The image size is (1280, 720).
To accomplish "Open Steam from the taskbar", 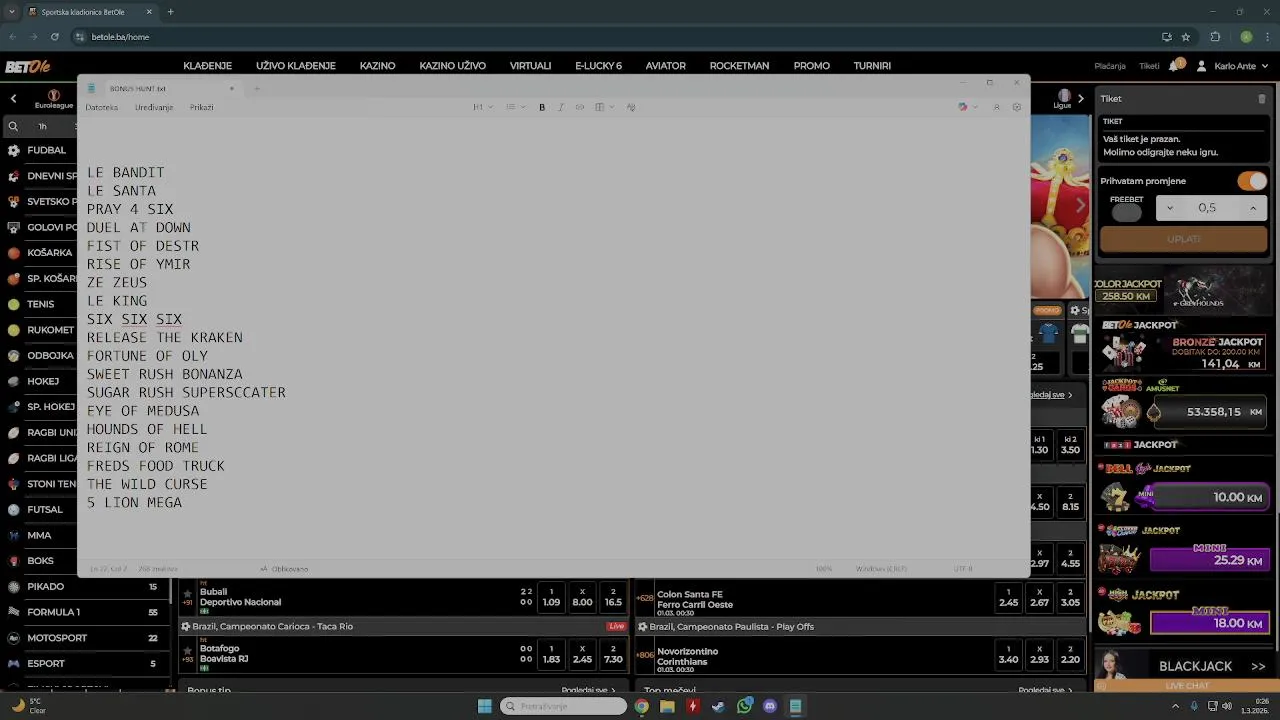I will [x=718, y=706].
